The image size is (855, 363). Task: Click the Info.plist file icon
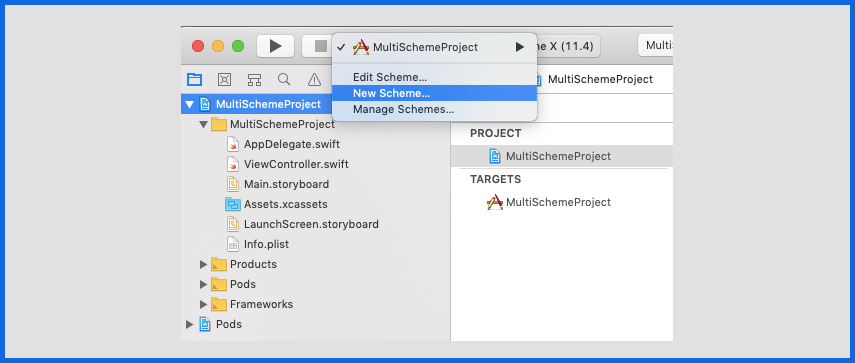click(233, 244)
